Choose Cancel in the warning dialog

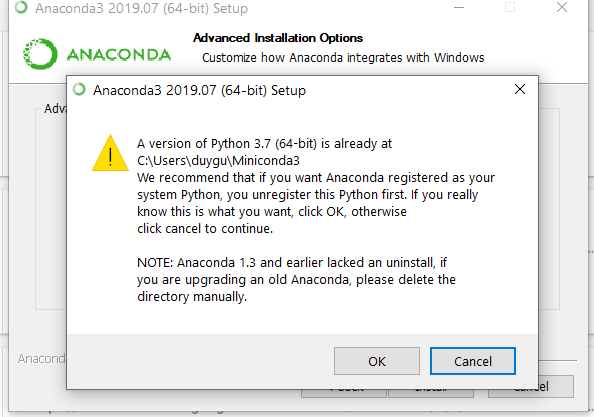point(472,361)
